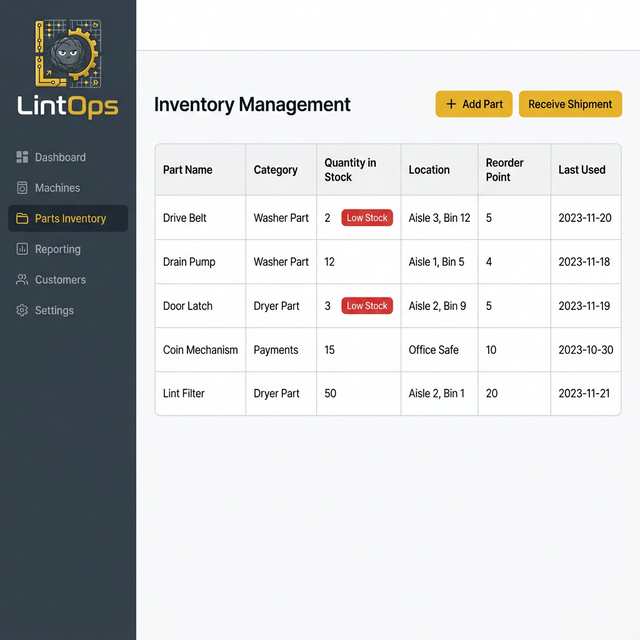Viewport: 640px width, 640px height.
Task: Click Drain Pump reorder point 4
Action: point(489,262)
